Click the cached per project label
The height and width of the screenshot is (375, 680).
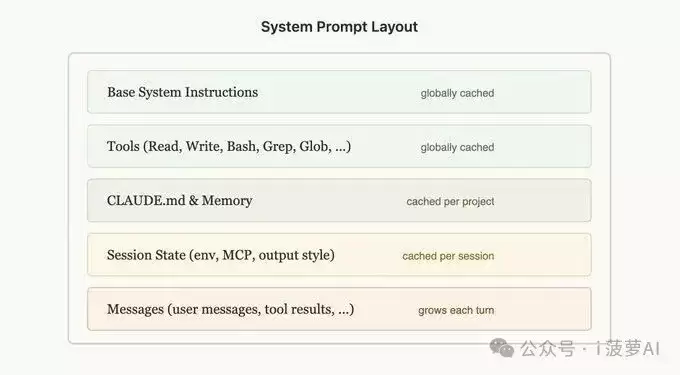(450, 202)
